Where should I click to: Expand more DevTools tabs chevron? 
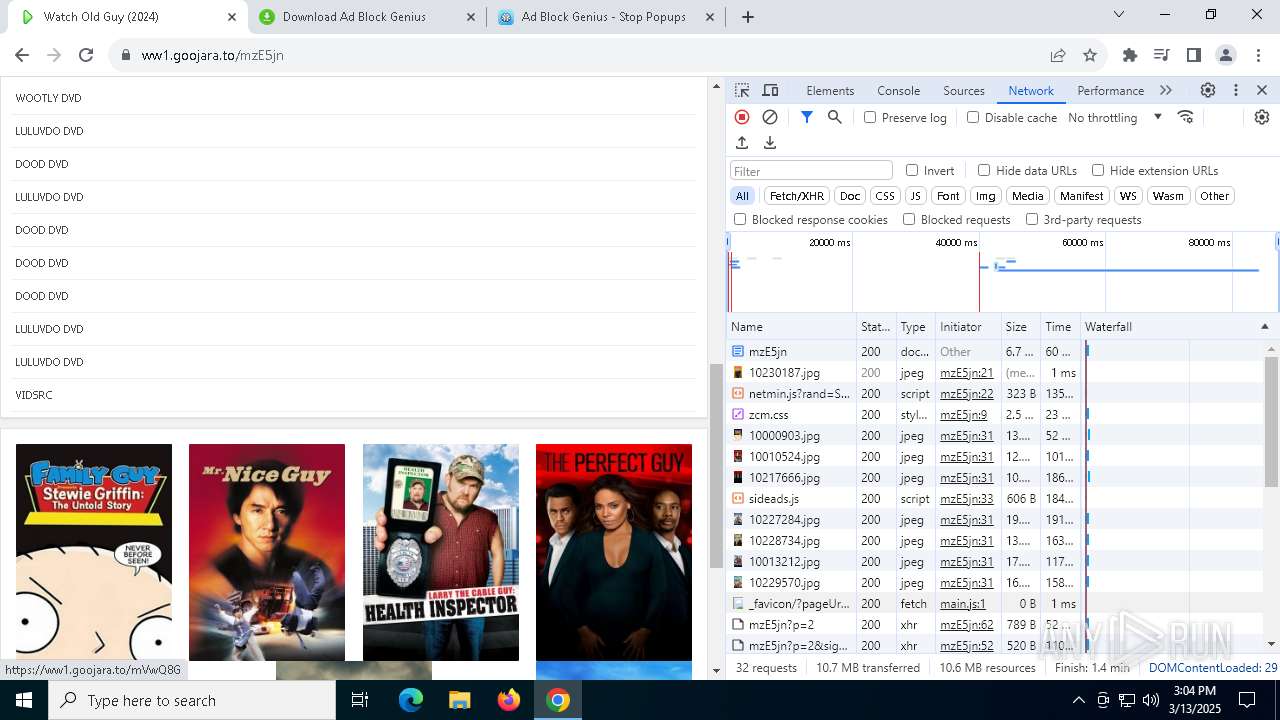[1166, 90]
